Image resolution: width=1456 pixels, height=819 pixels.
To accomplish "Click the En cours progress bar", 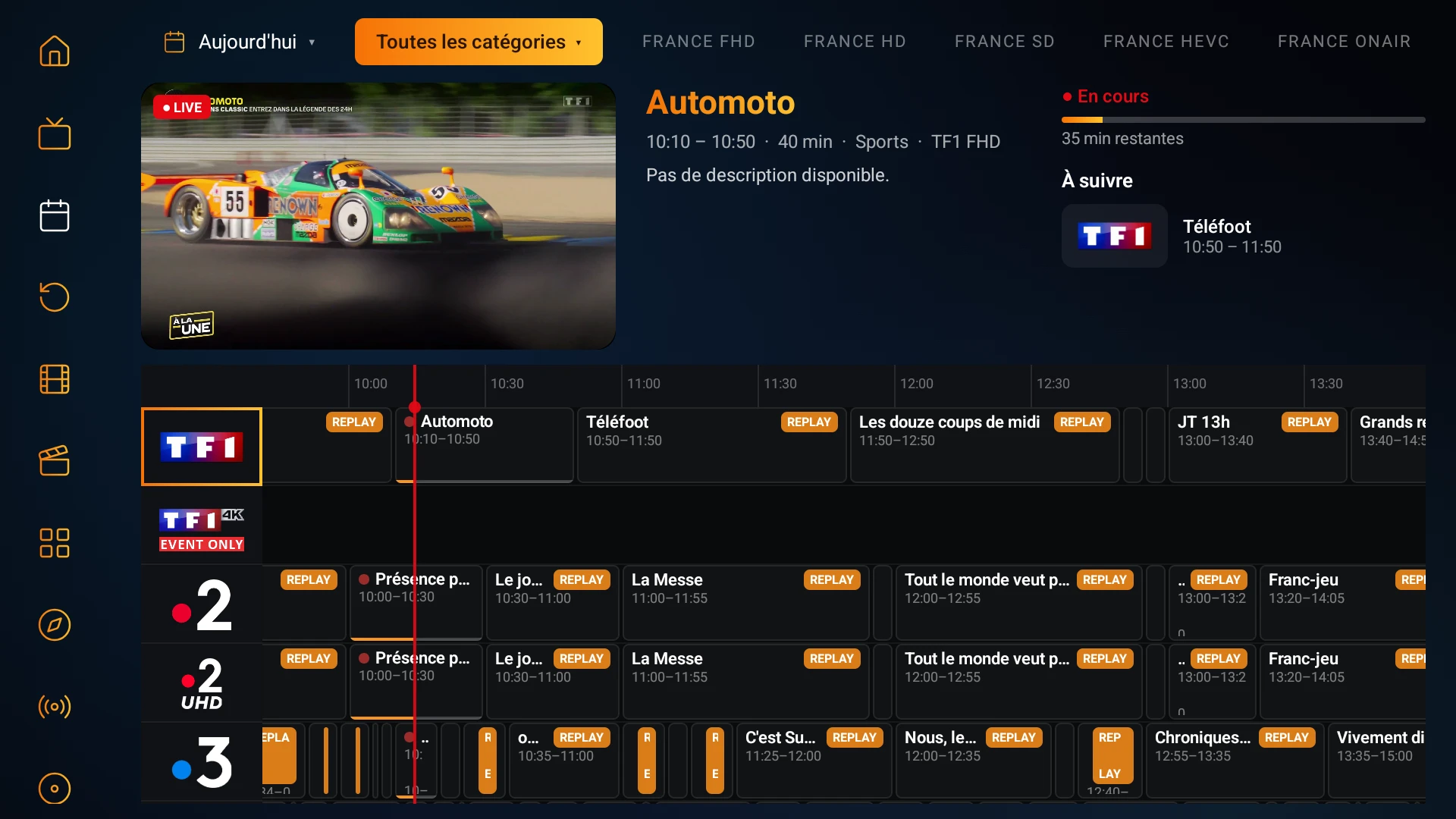I will pyautogui.click(x=1244, y=120).
